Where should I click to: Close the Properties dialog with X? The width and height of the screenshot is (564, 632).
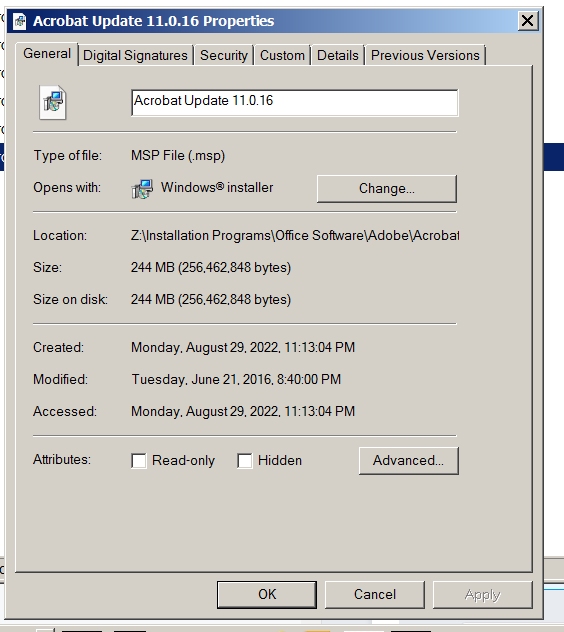(x=528, y=21)
